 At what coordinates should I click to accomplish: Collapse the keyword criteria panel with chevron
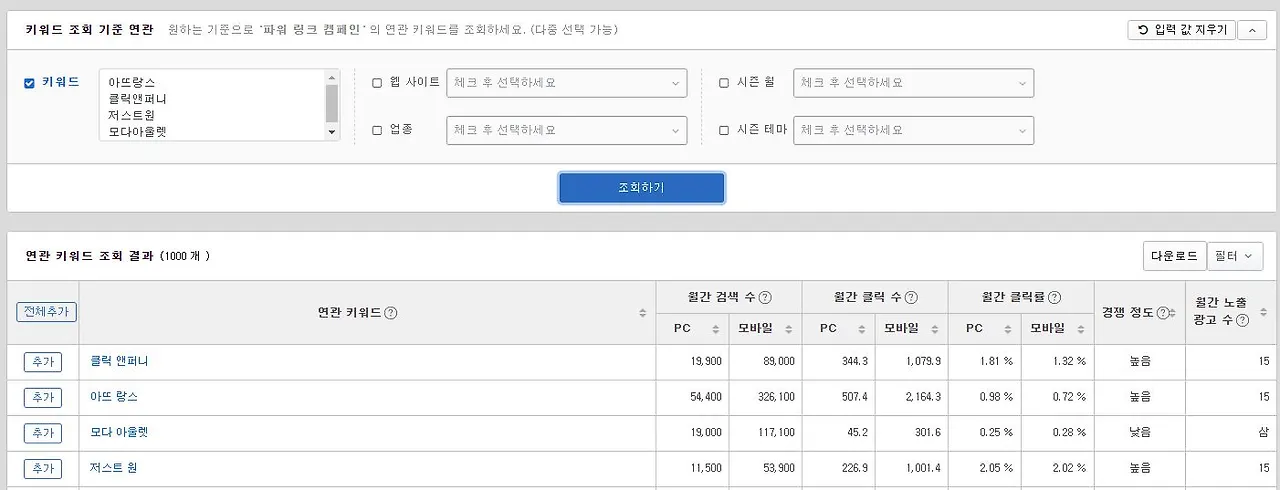[x=1252, y=30]
